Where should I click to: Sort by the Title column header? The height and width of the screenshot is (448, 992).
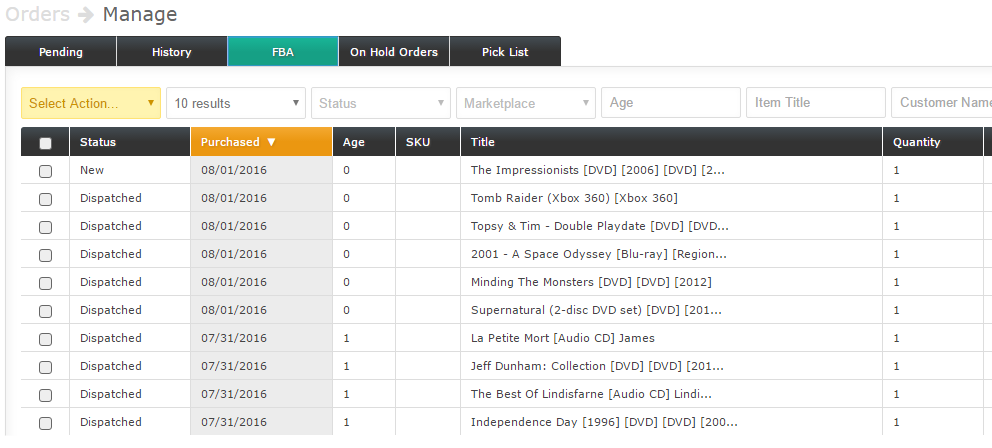pos(483,142)
